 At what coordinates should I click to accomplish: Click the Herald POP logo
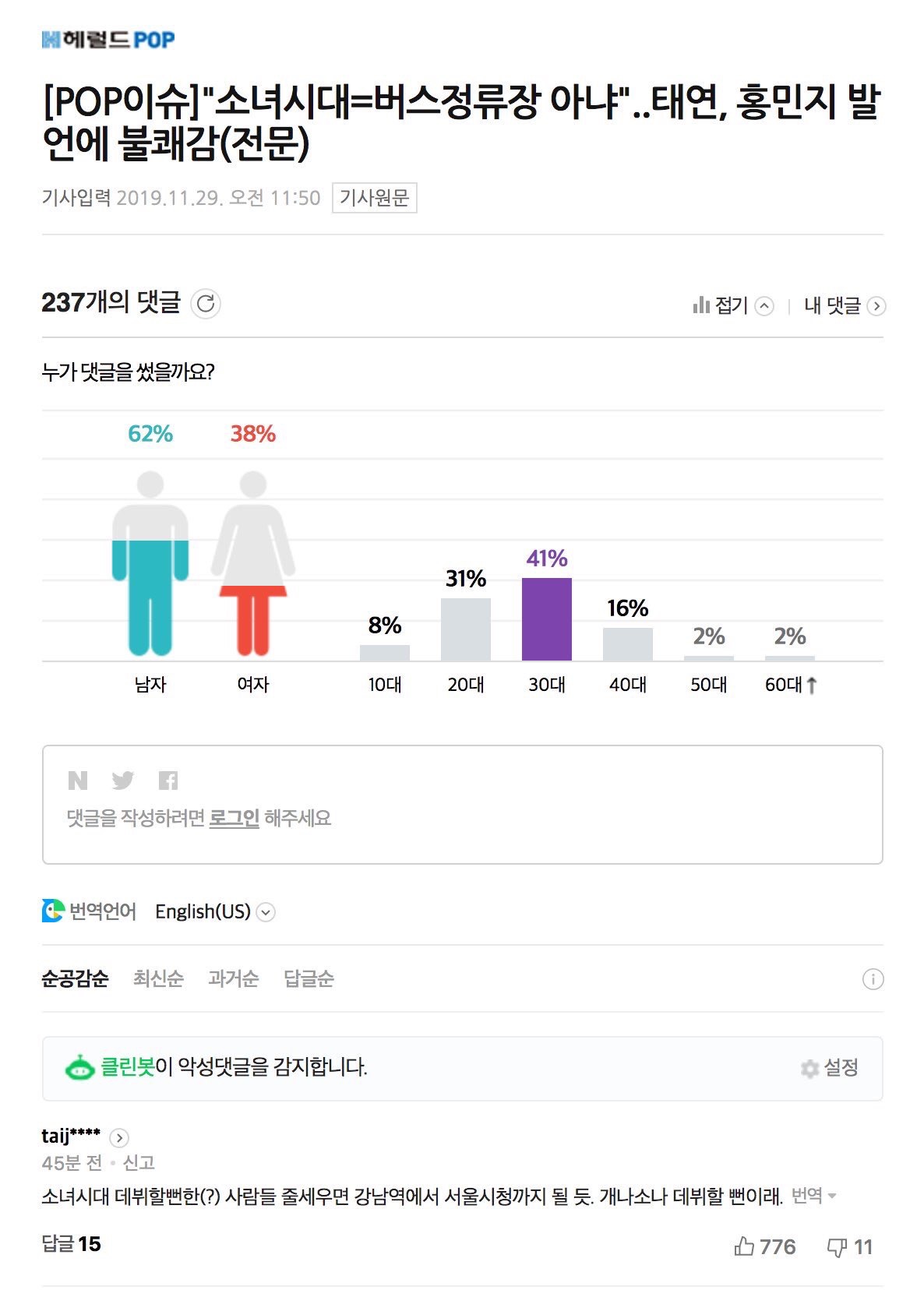(x=108, y=39)
